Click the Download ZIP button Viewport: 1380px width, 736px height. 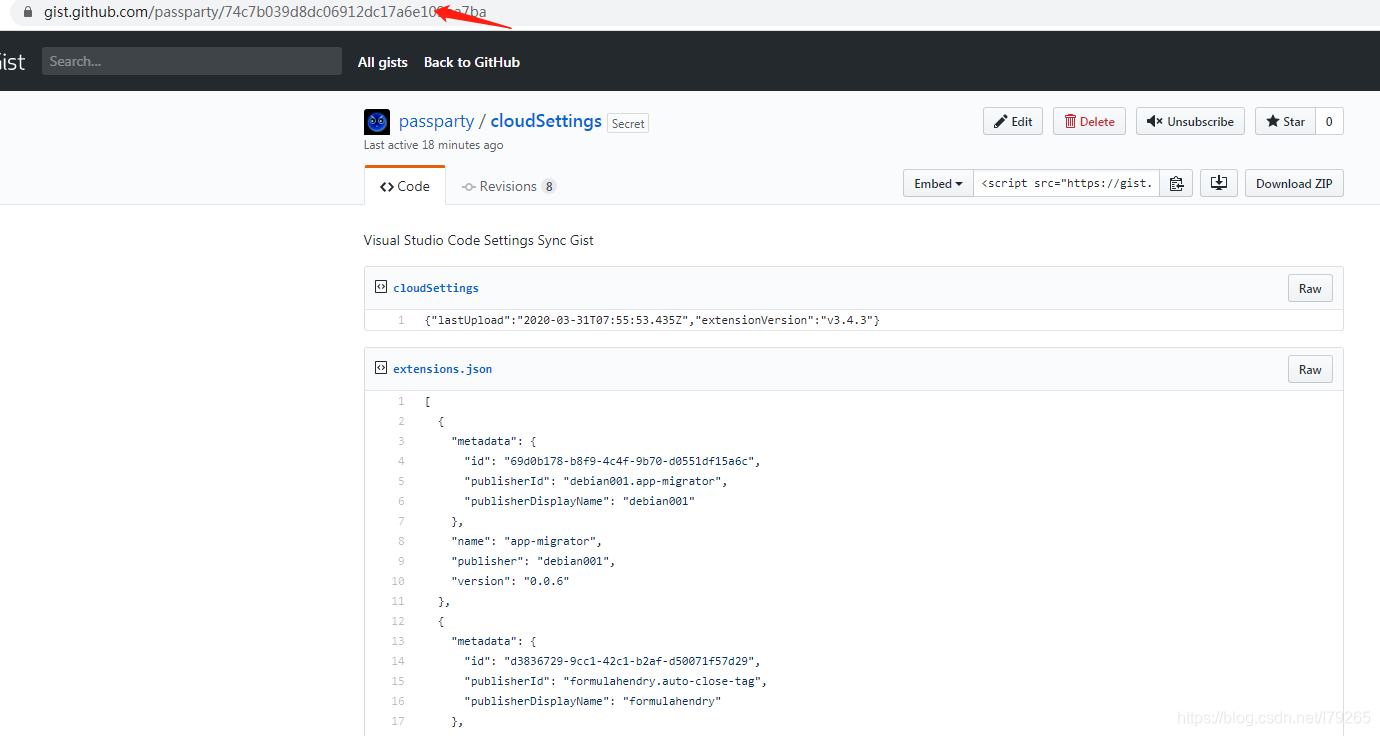point(1294,183)
